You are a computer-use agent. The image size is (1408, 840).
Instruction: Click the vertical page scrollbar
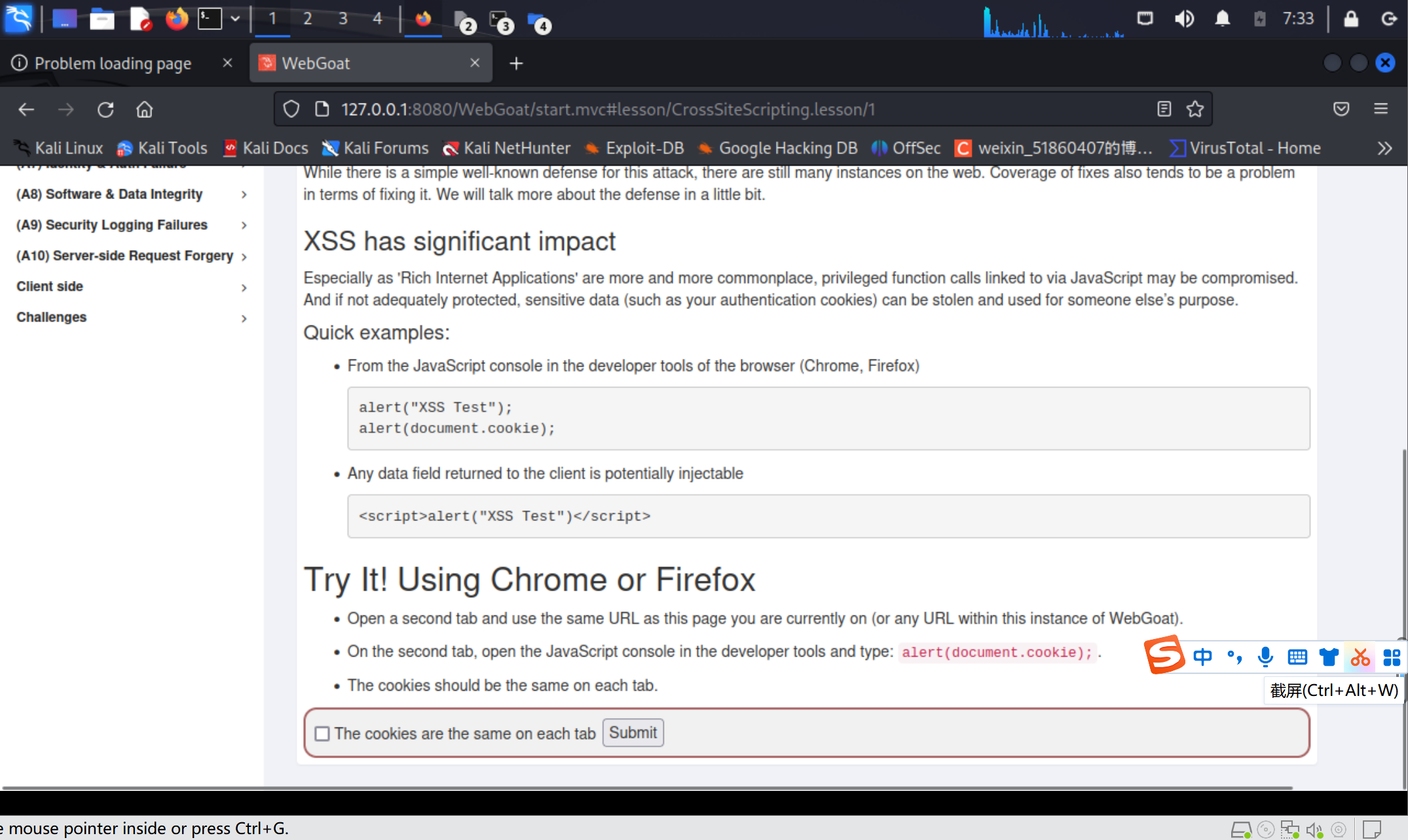(x=1404, y=619)
